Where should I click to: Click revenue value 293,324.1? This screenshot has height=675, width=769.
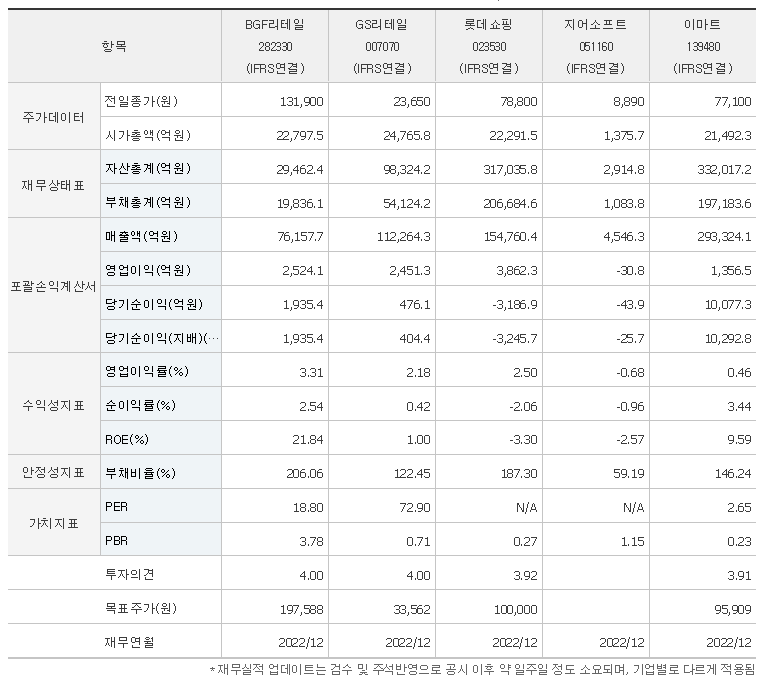click(724, 237)
